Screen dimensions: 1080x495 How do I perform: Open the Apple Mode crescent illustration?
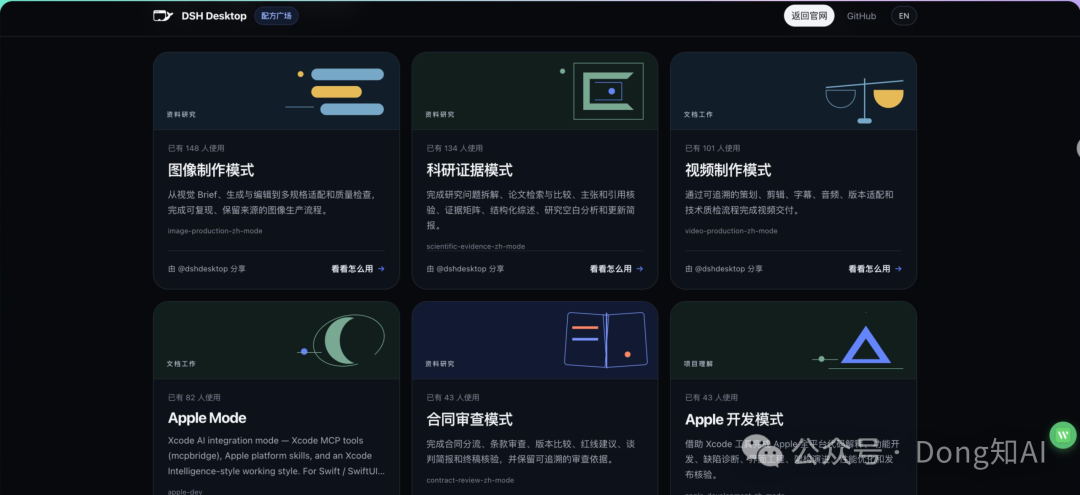342,341
